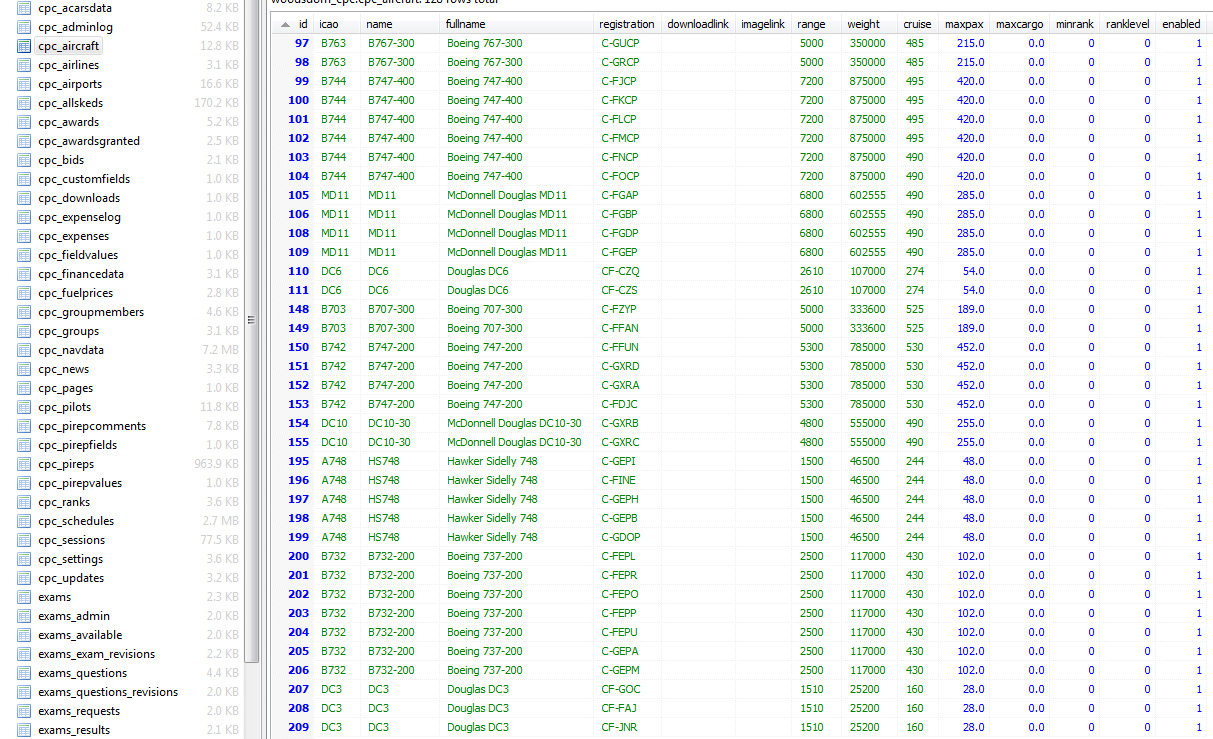1213x739 pixels.
Task: Select the cpc_pages table icon
Action: (25, 388)
